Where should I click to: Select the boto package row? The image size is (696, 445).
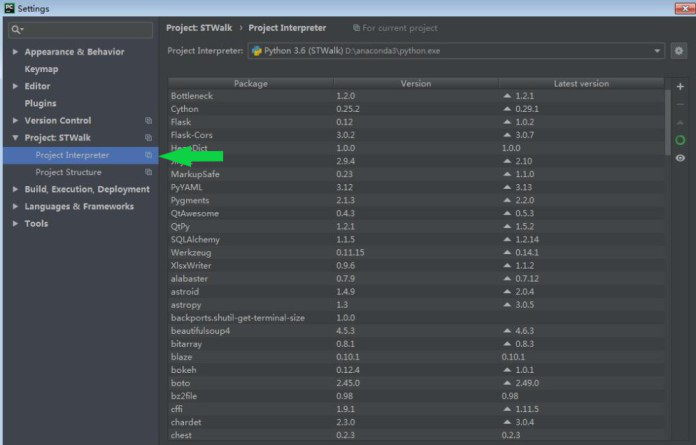416,383
